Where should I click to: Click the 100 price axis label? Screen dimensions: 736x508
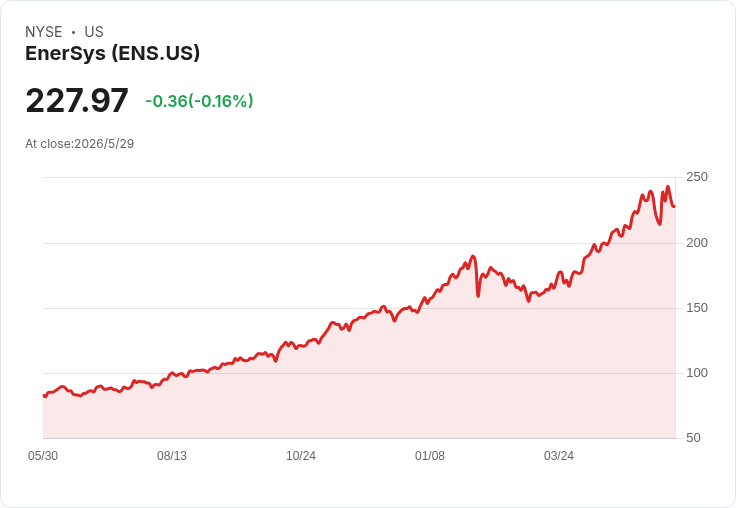click(697, 373)
